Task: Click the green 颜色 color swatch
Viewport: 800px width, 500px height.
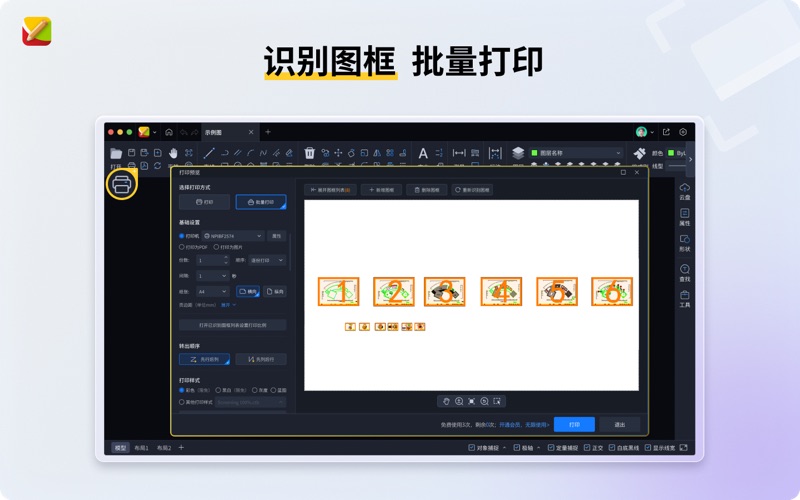Action: (671, 153)
